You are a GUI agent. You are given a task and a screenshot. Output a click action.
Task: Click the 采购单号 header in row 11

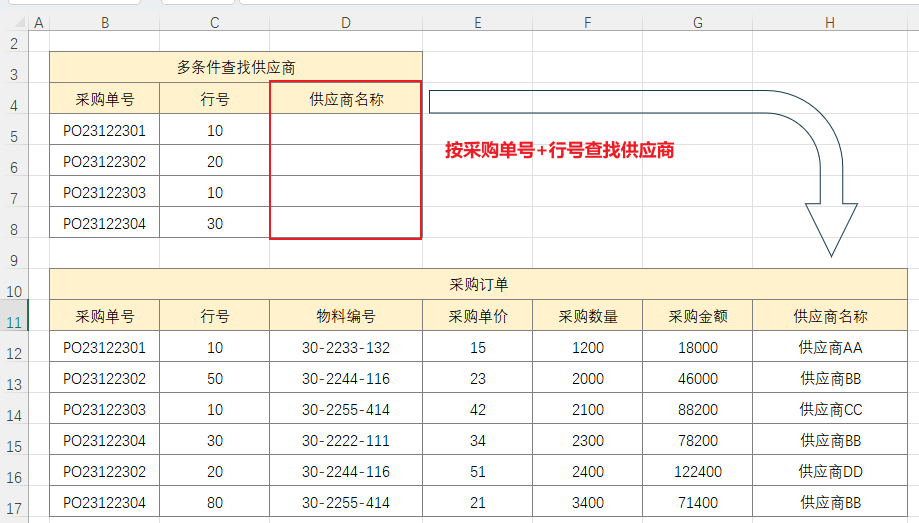click(105, 315)
